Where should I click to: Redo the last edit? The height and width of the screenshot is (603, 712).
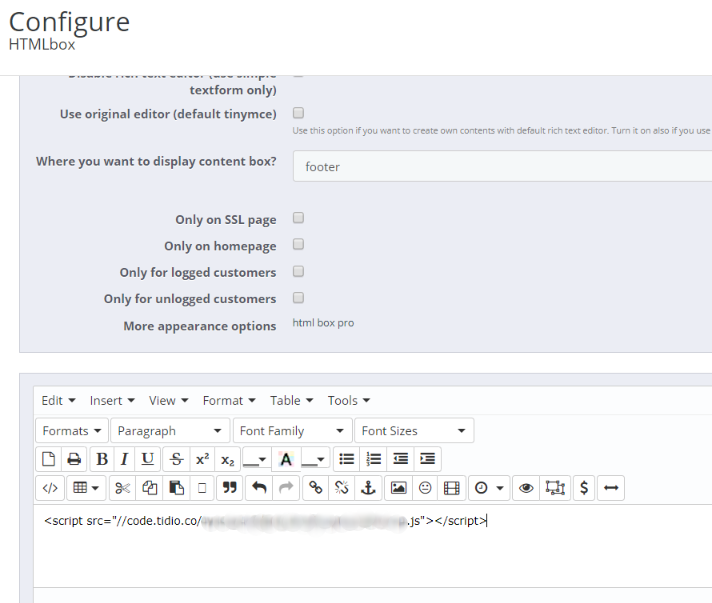tap(286, 488)
